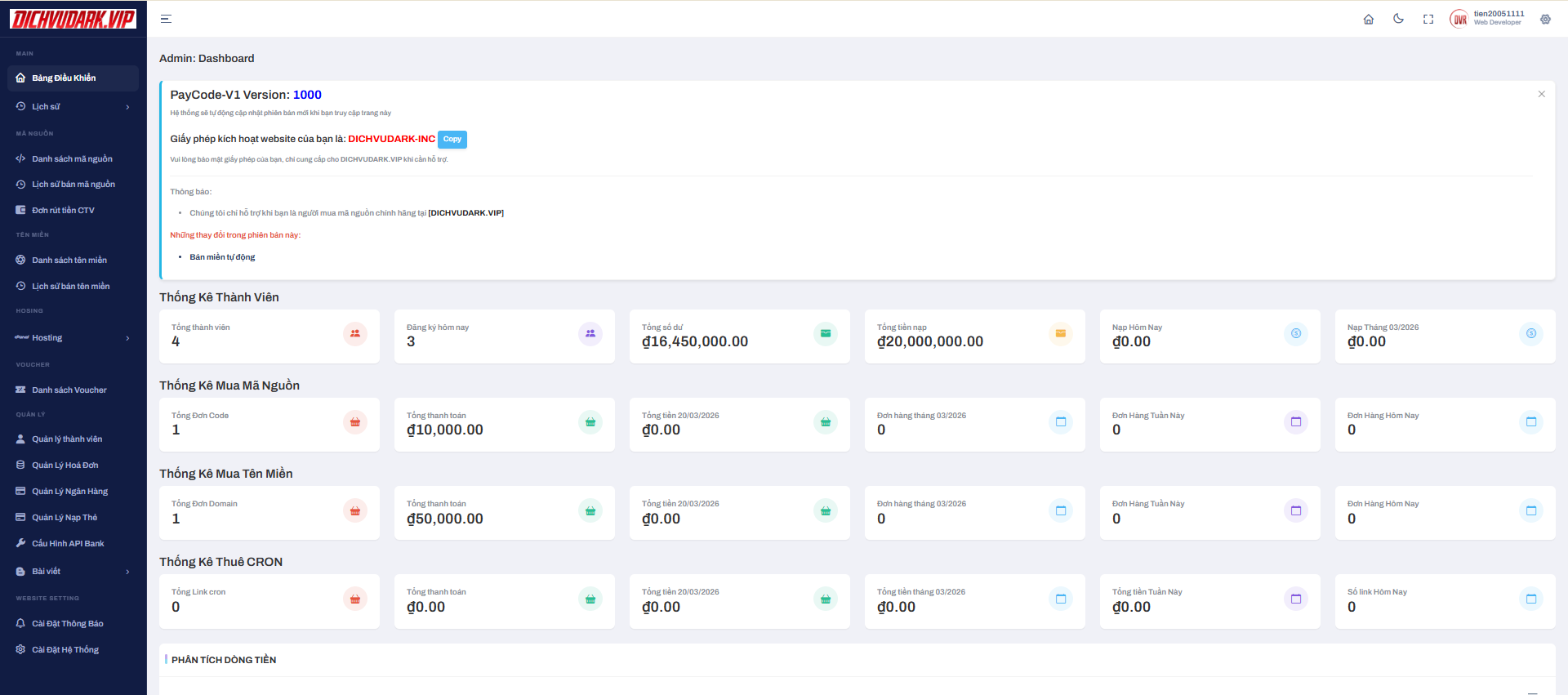Click the Tổng số dư wallet icon

click(826, 334)
